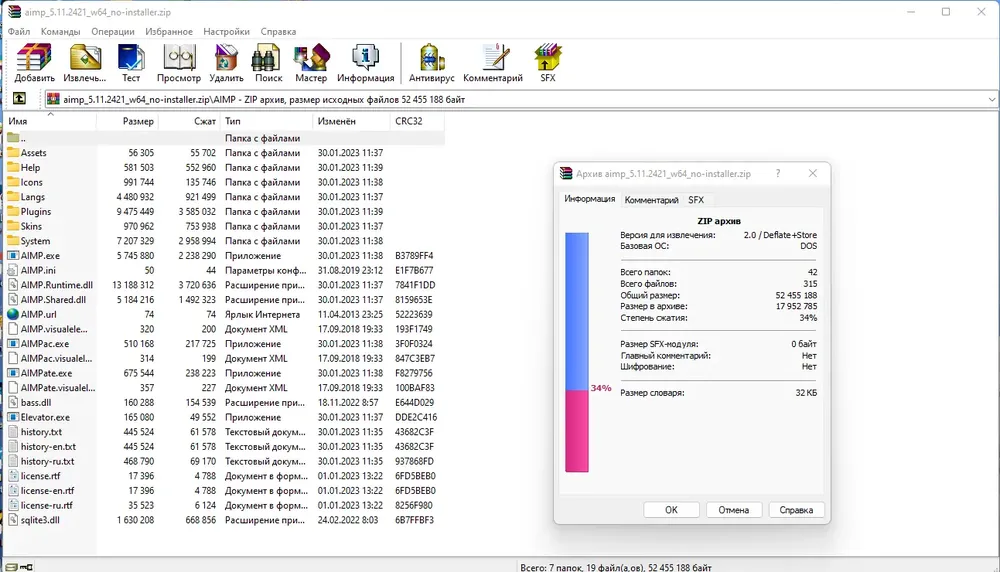
Task: Click the Удалить (Delete) toolbar icon
Action: click(227, 62)
